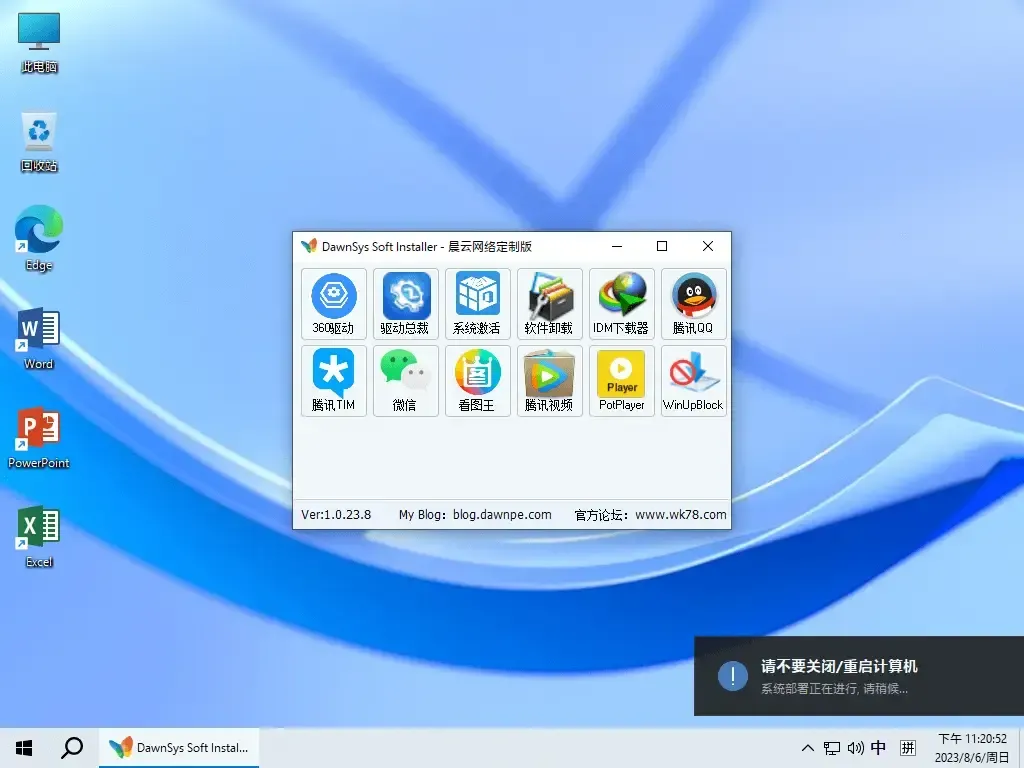Image resolution: width=1024 pixels, height=768 pixels.
Task: Expand hidden system tray icons chevron
Action: coord(806,747)
